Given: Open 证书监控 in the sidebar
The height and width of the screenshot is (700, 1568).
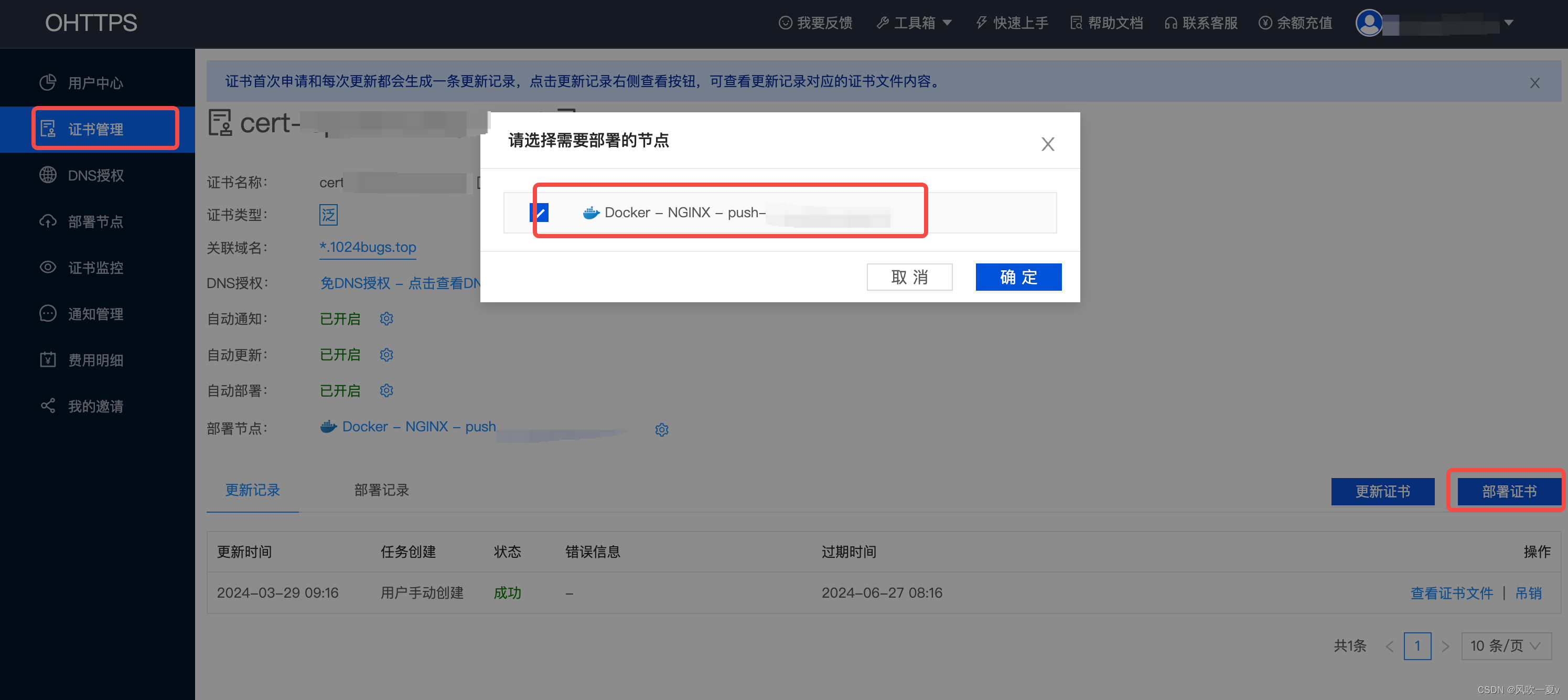Looking at the screenshot, I should (x=98, y=268).
